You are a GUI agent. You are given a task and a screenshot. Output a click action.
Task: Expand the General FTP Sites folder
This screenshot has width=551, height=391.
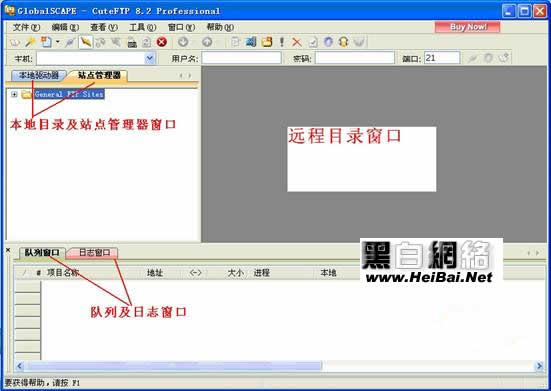[14, 94]
